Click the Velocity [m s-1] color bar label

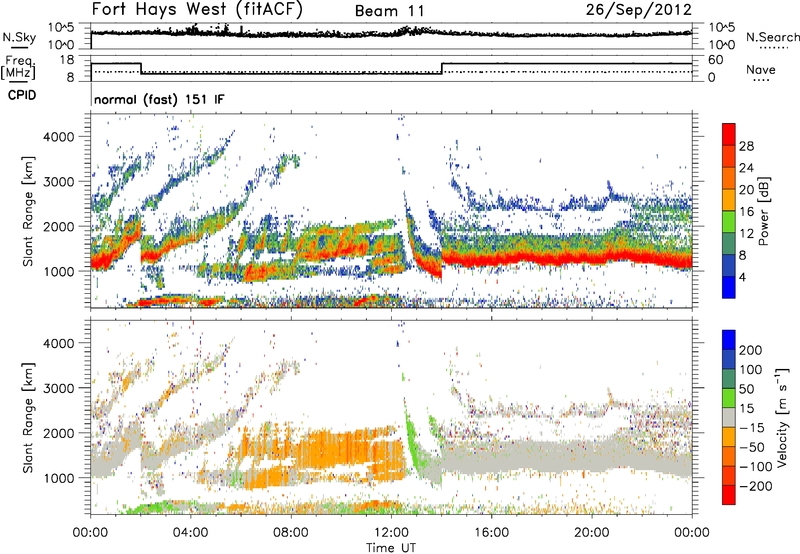[x=781, y=417]
